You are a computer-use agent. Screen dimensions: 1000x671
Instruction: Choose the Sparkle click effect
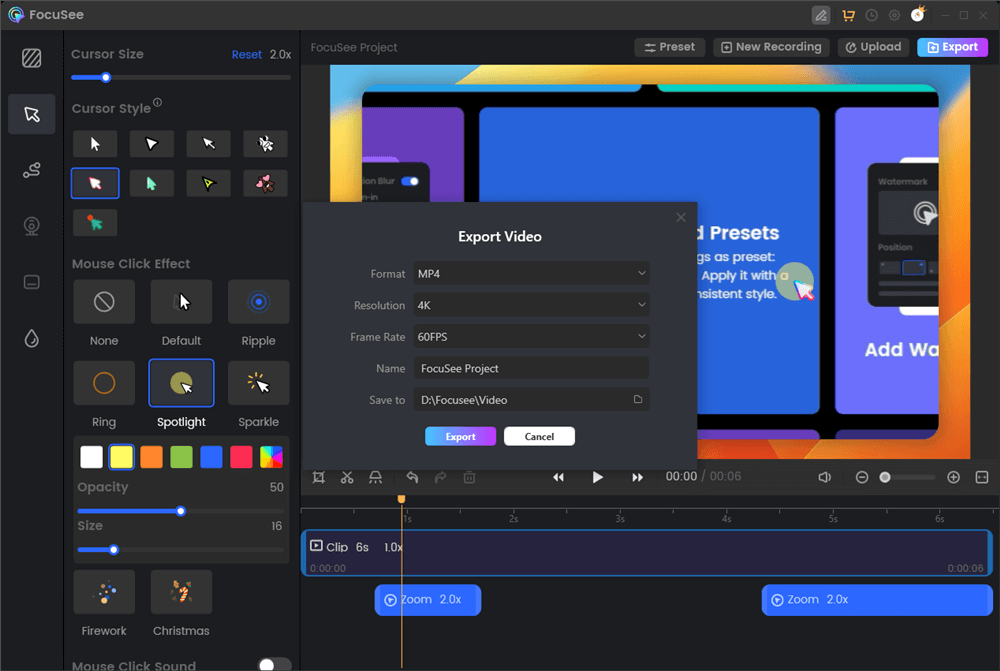[258, 383]
